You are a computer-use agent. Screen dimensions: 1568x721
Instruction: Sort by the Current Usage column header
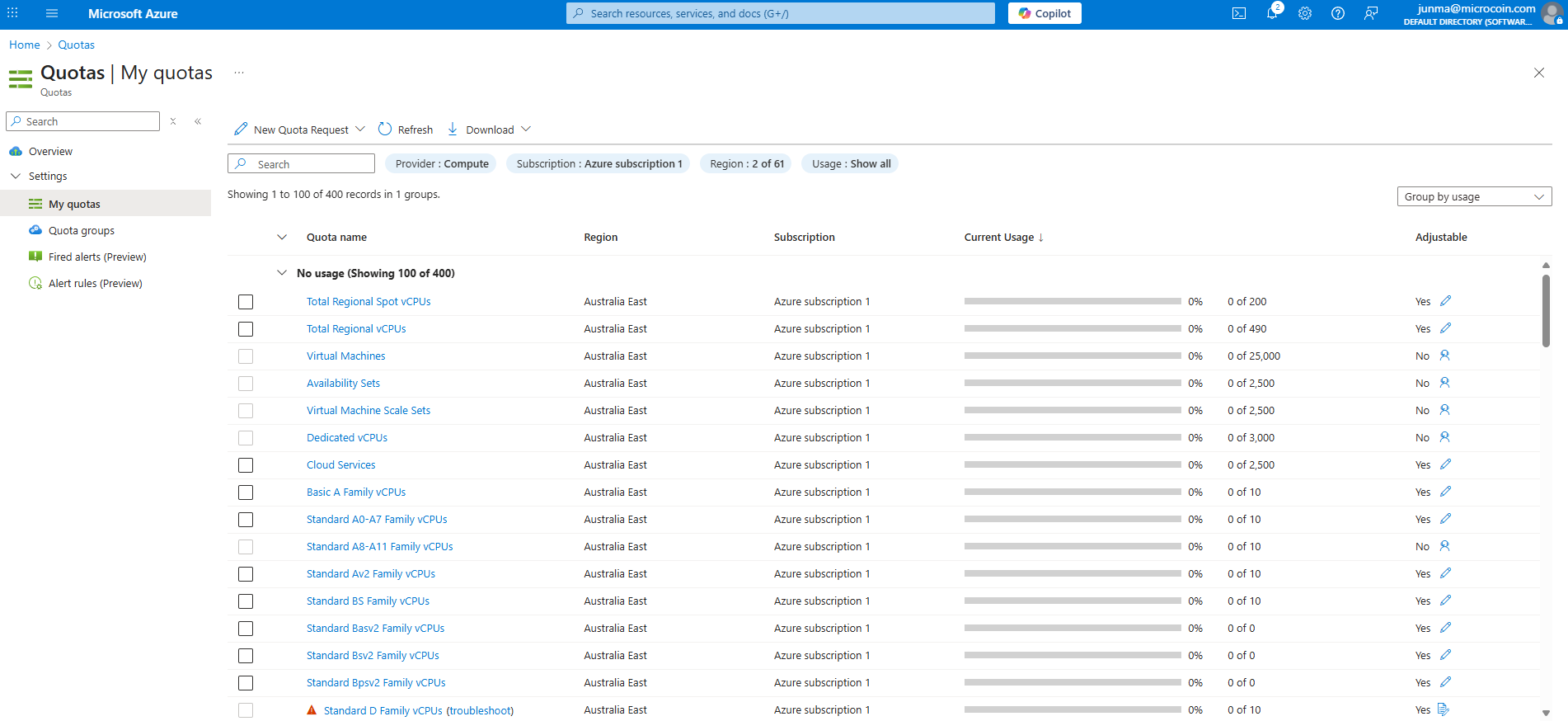click(1003, 237)
